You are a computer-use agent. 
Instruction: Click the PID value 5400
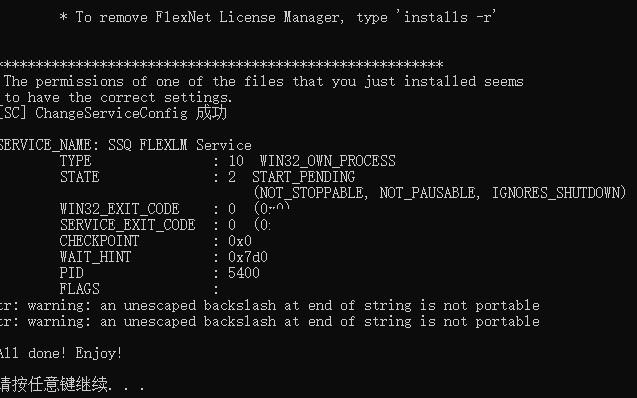coord(244,273)
